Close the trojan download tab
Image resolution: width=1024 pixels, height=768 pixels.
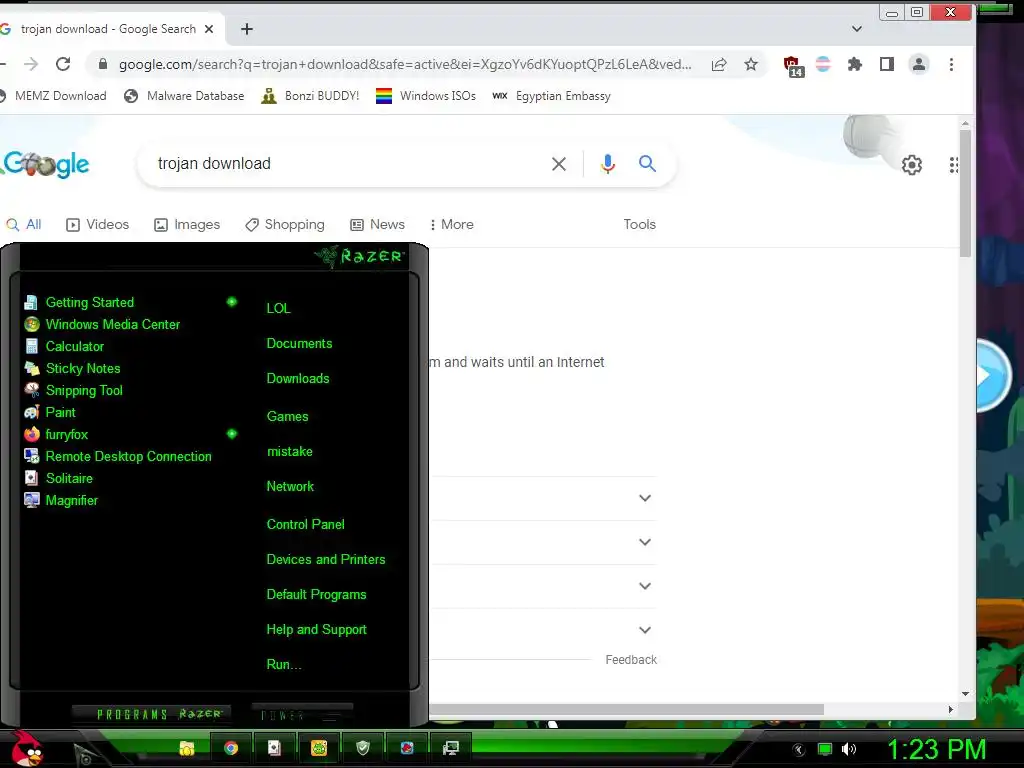coord(209,29)
